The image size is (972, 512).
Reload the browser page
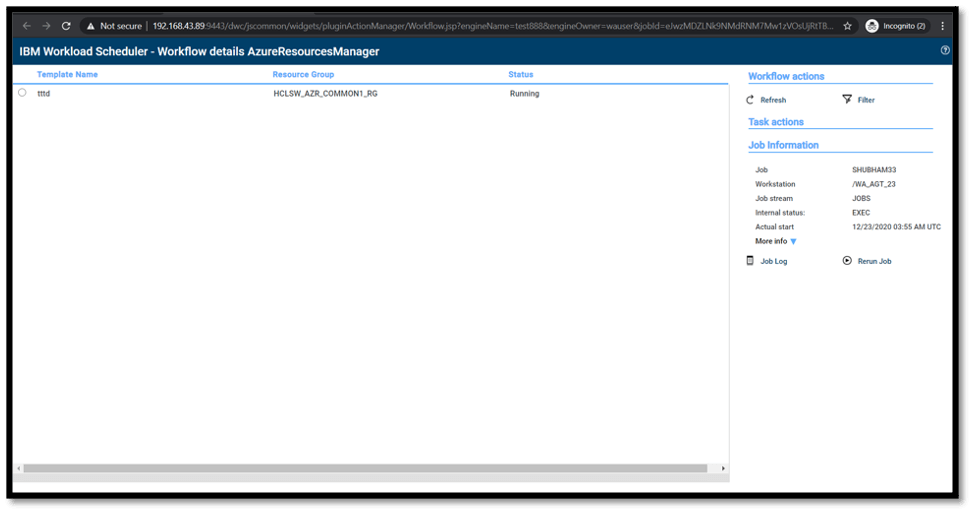(x=66, y=26)
